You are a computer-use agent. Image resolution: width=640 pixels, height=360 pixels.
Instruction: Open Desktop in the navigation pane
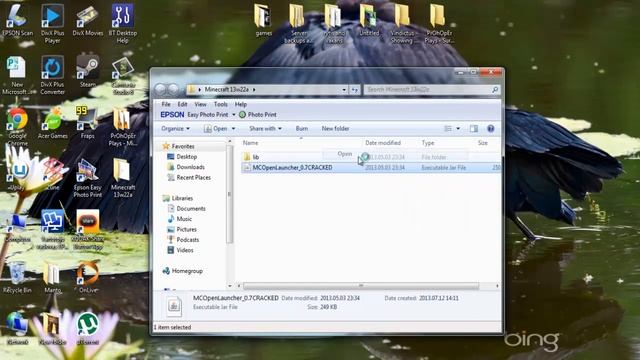pyautogui.click(x=182, y=157)
